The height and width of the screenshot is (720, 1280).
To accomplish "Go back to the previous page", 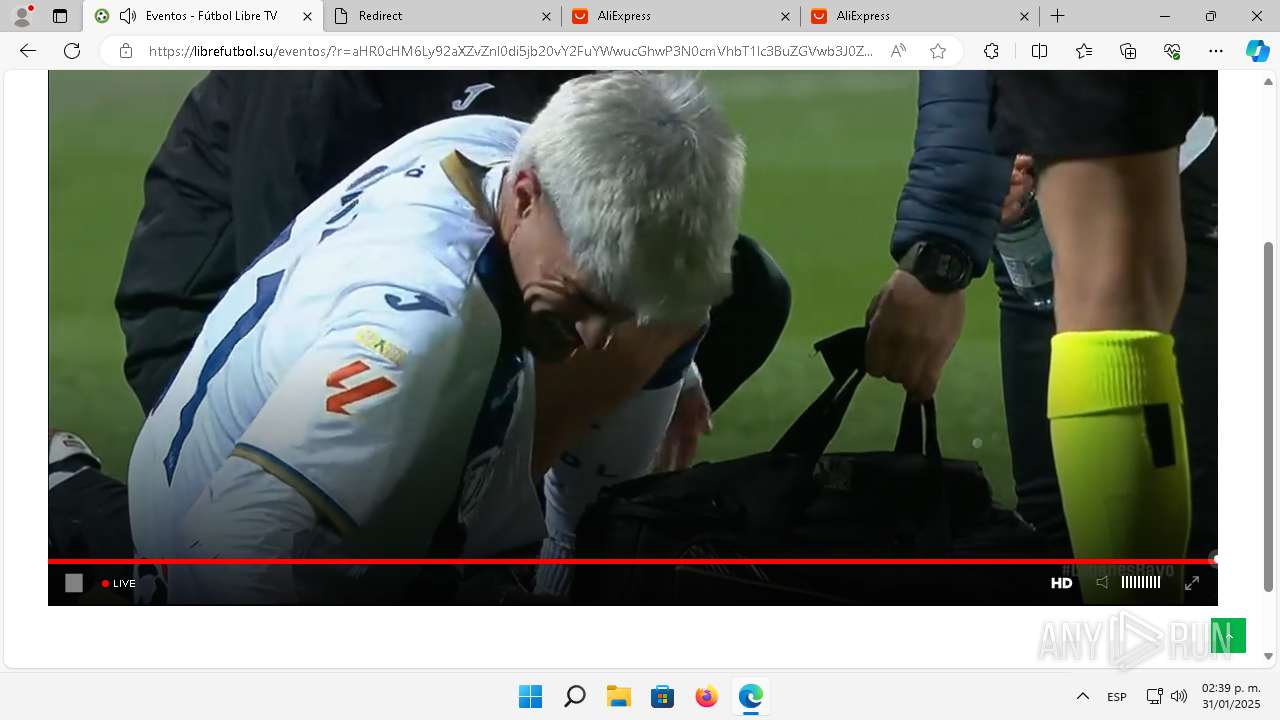I will [x=28, y=51].
